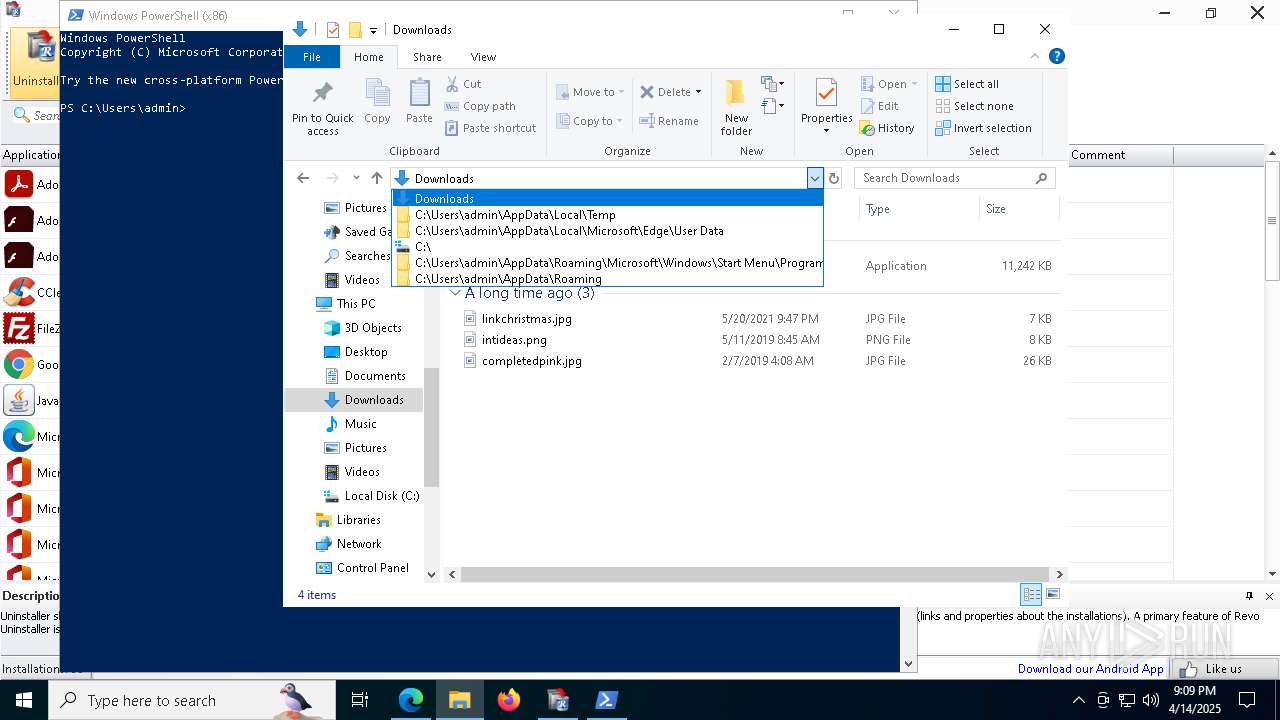Screen dimensions: 1280x720
Task: Select Local Disk (C:) in navigation pane
Action: click(x=381, y=496)
